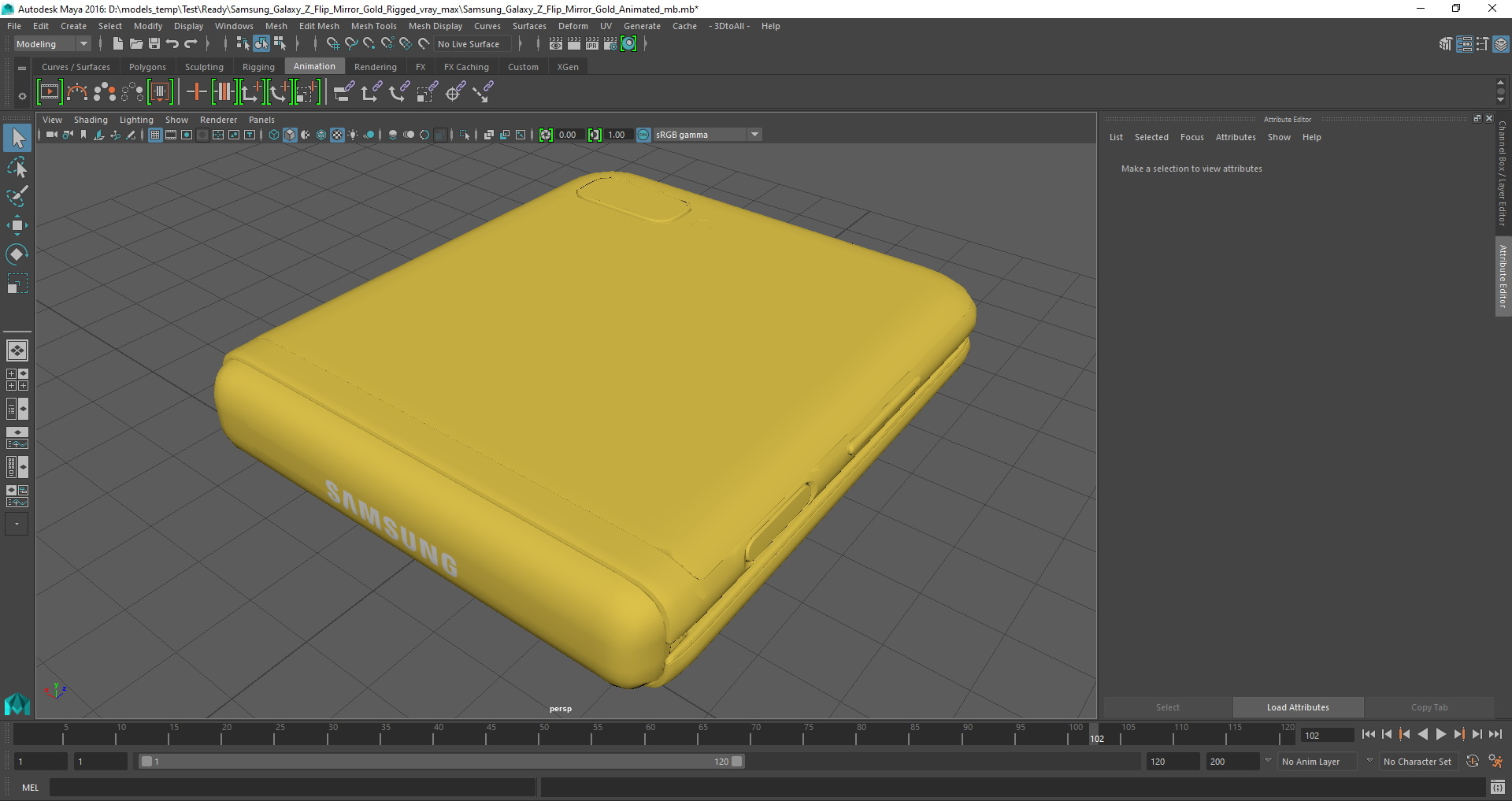Click the Set Key shelf icon

[196, 92]
